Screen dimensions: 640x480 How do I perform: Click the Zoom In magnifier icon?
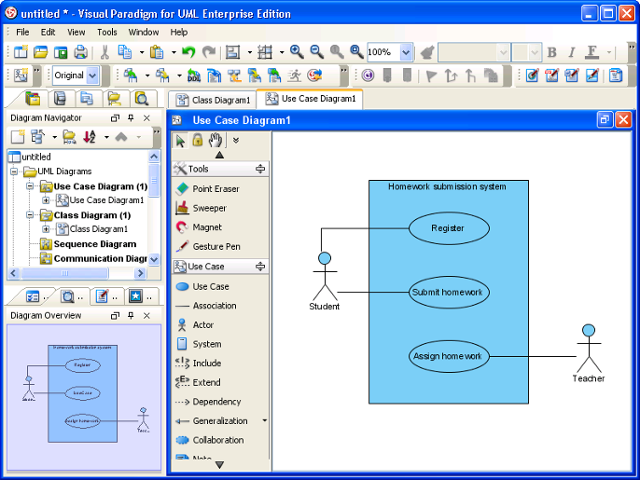[x=297, y=52]
